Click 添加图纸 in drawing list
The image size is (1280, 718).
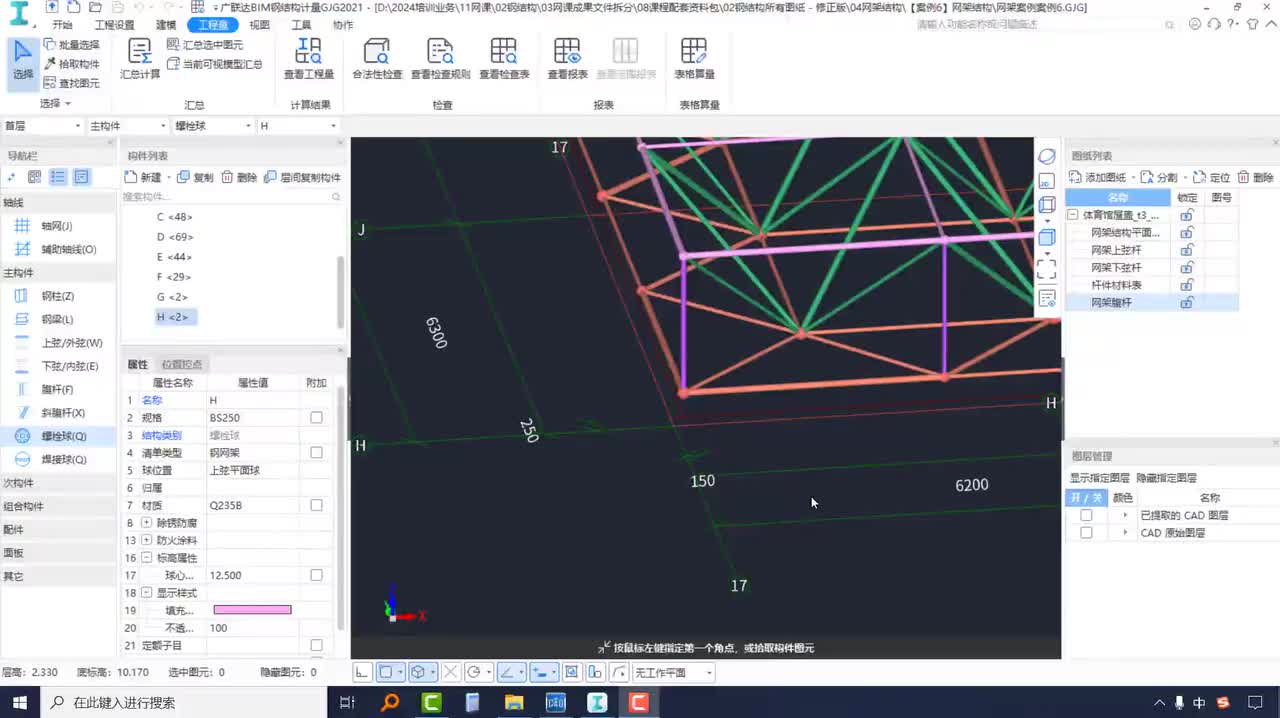pos(1098,177)
